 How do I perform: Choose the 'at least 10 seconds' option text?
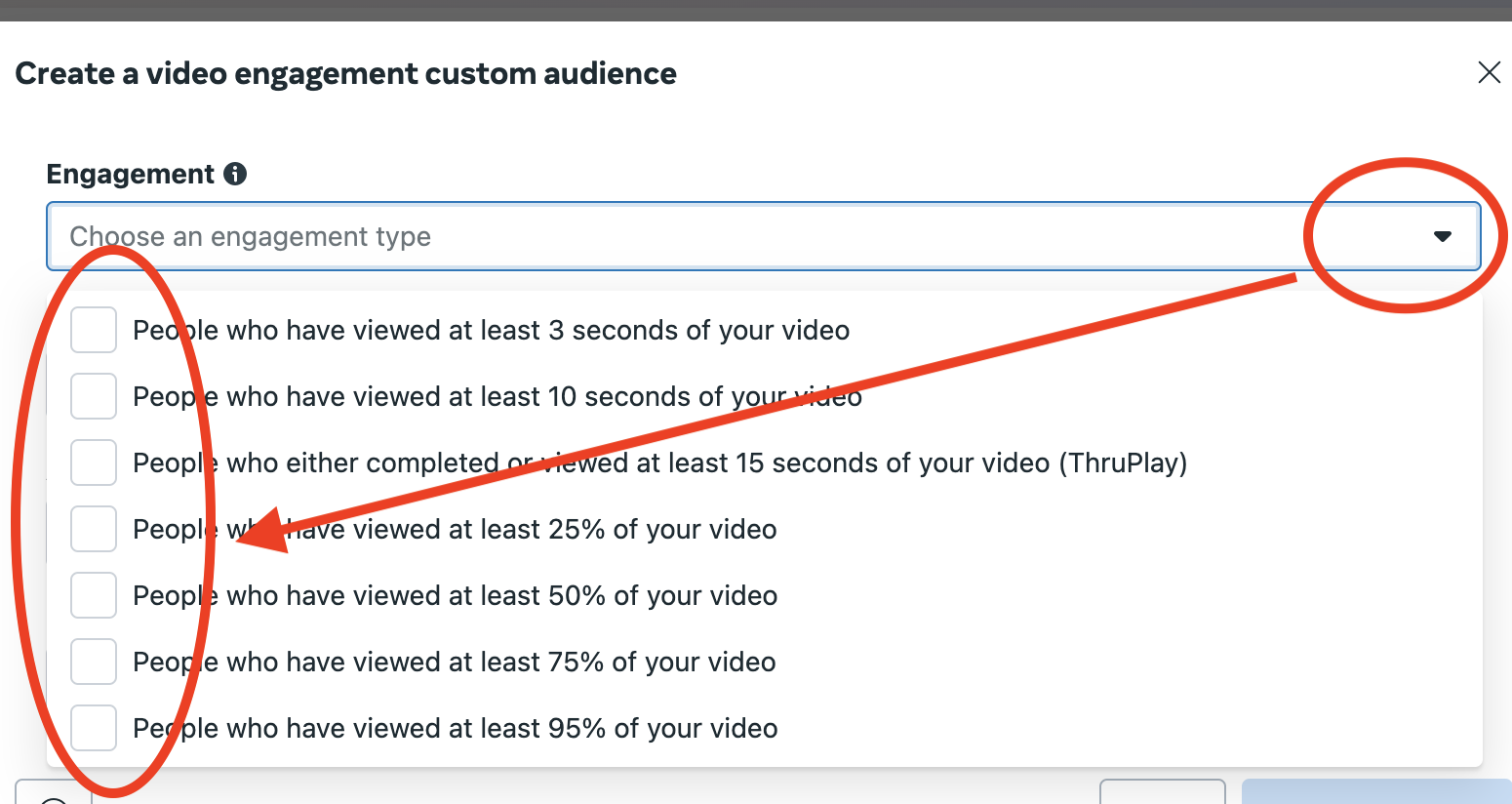pyautogui.click(x=497, y=397)
